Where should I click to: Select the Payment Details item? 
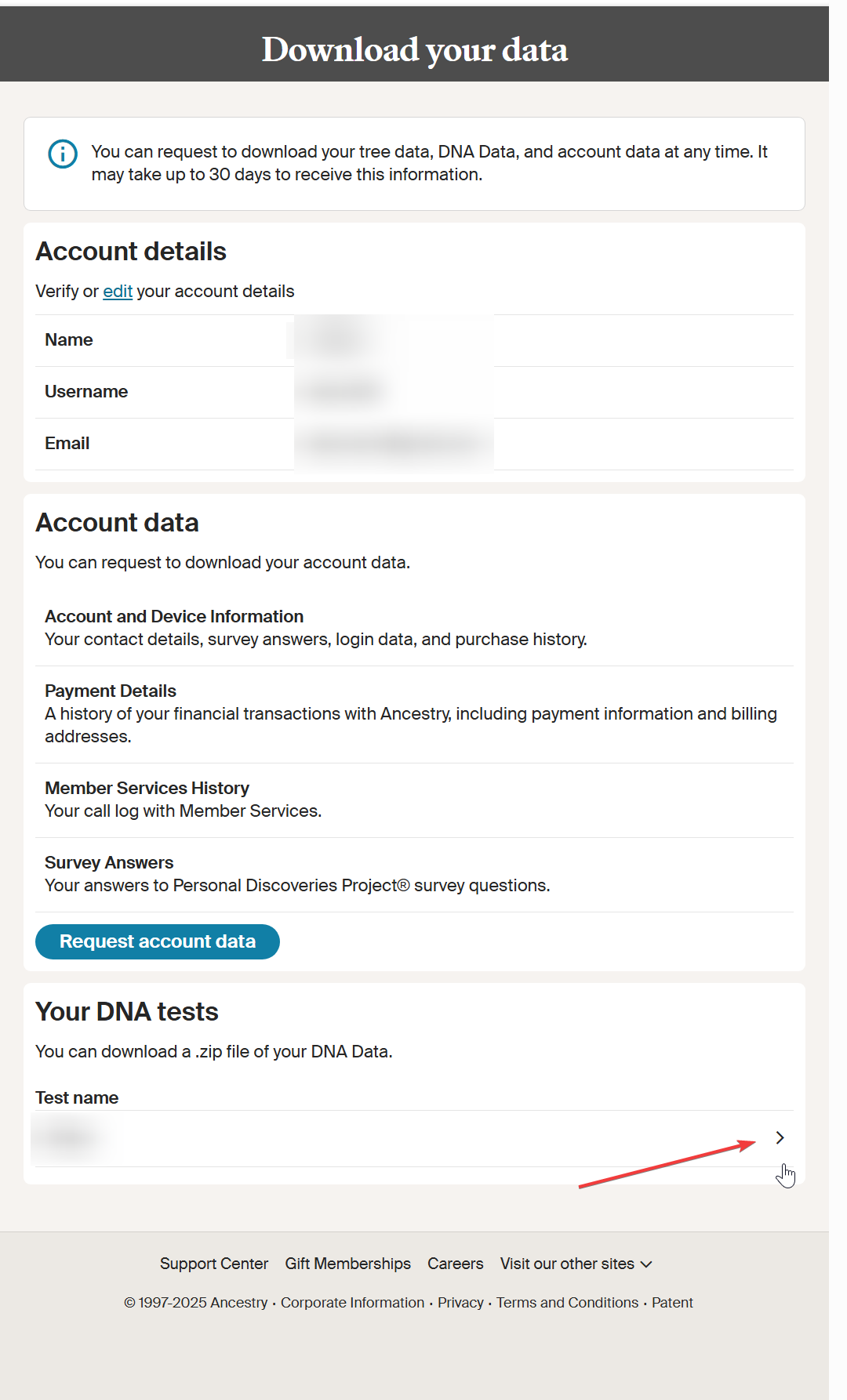111,691
